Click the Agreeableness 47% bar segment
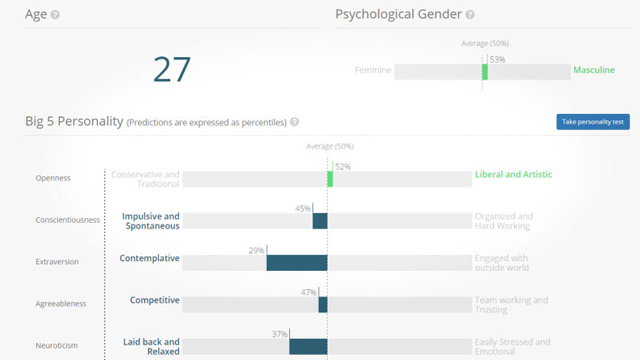Image resolution: width=640 pixels, height=360 pixels. [323, 305]
